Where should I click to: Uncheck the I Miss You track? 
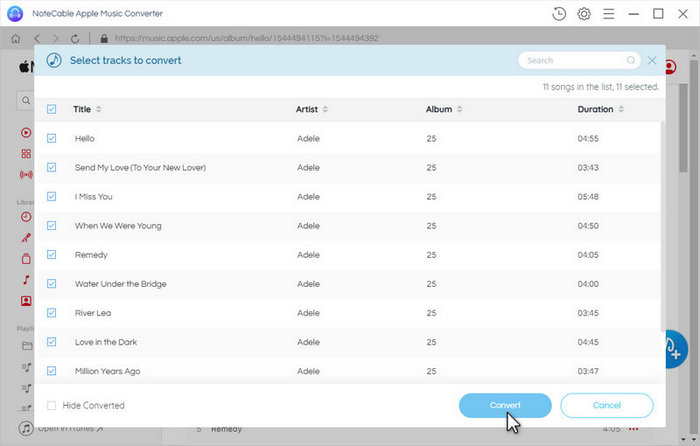[51, 196]
